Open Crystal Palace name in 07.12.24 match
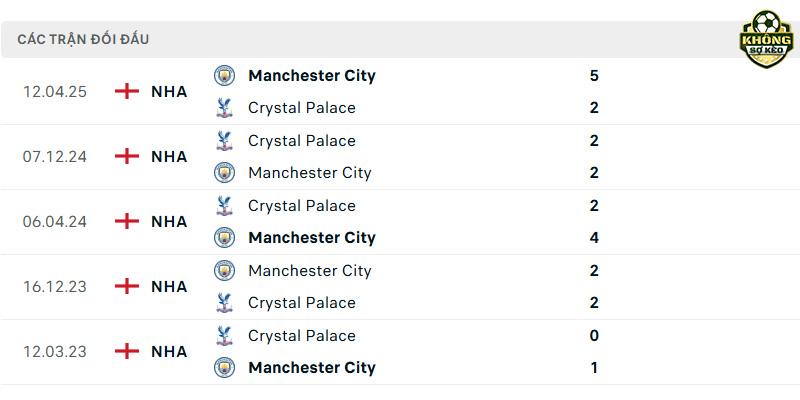The width and height of the screenshot is (800, 400). [x=302, y=141]
